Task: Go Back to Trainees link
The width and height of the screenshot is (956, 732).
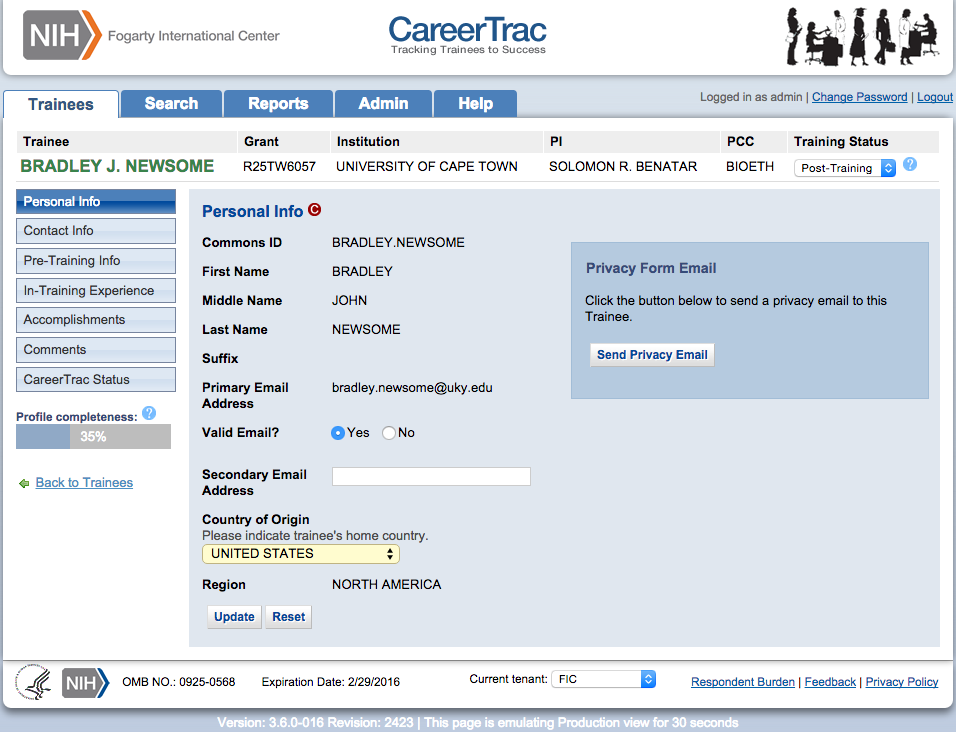Action: click(84, 483)
